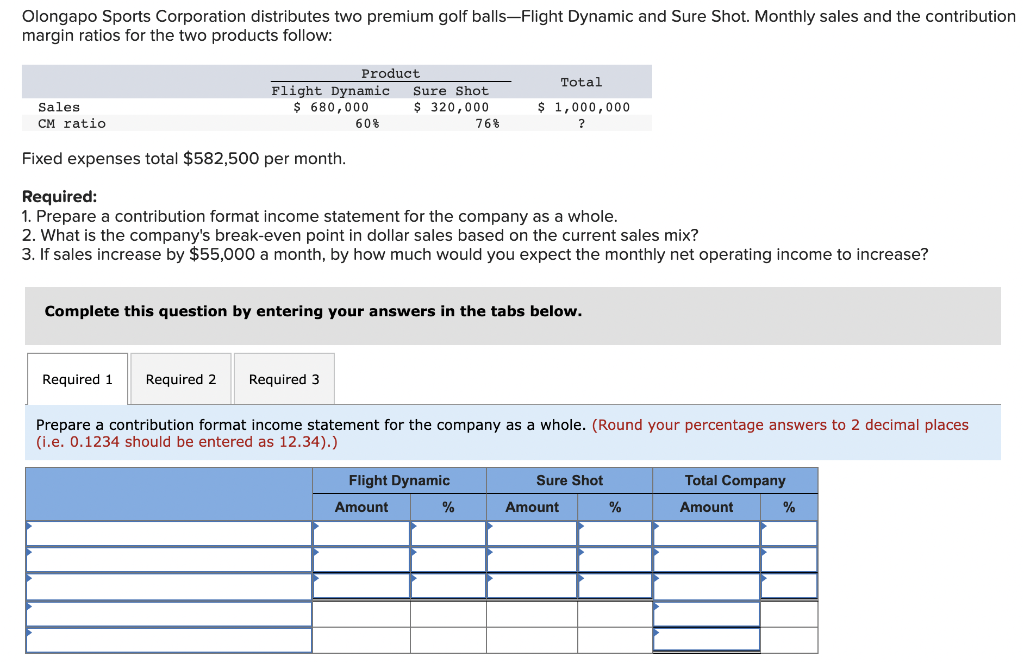Select the fourth row label cell
The image size is (1024, 663).
169,614
